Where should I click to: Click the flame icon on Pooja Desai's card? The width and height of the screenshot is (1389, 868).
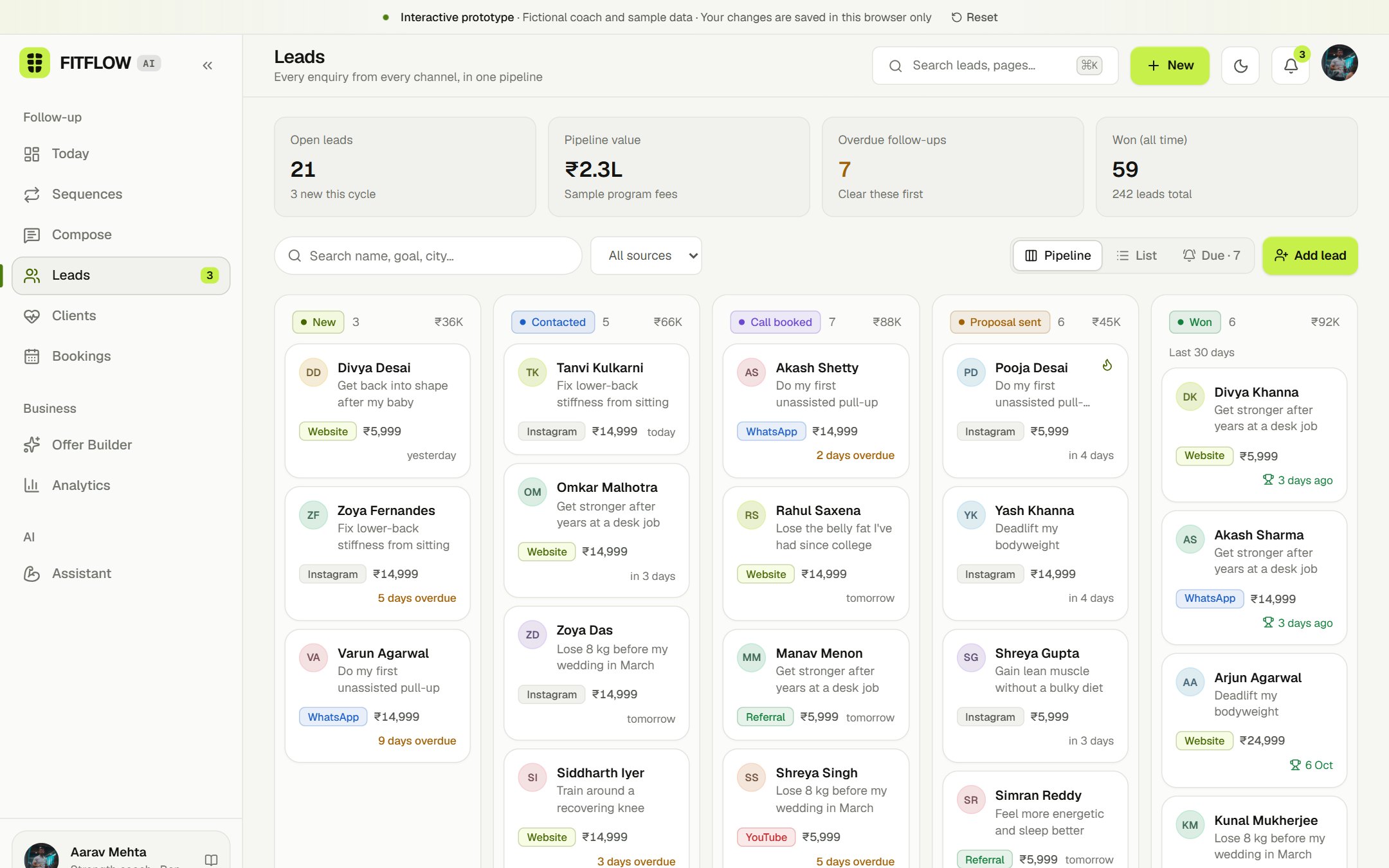click(1107, 365)
